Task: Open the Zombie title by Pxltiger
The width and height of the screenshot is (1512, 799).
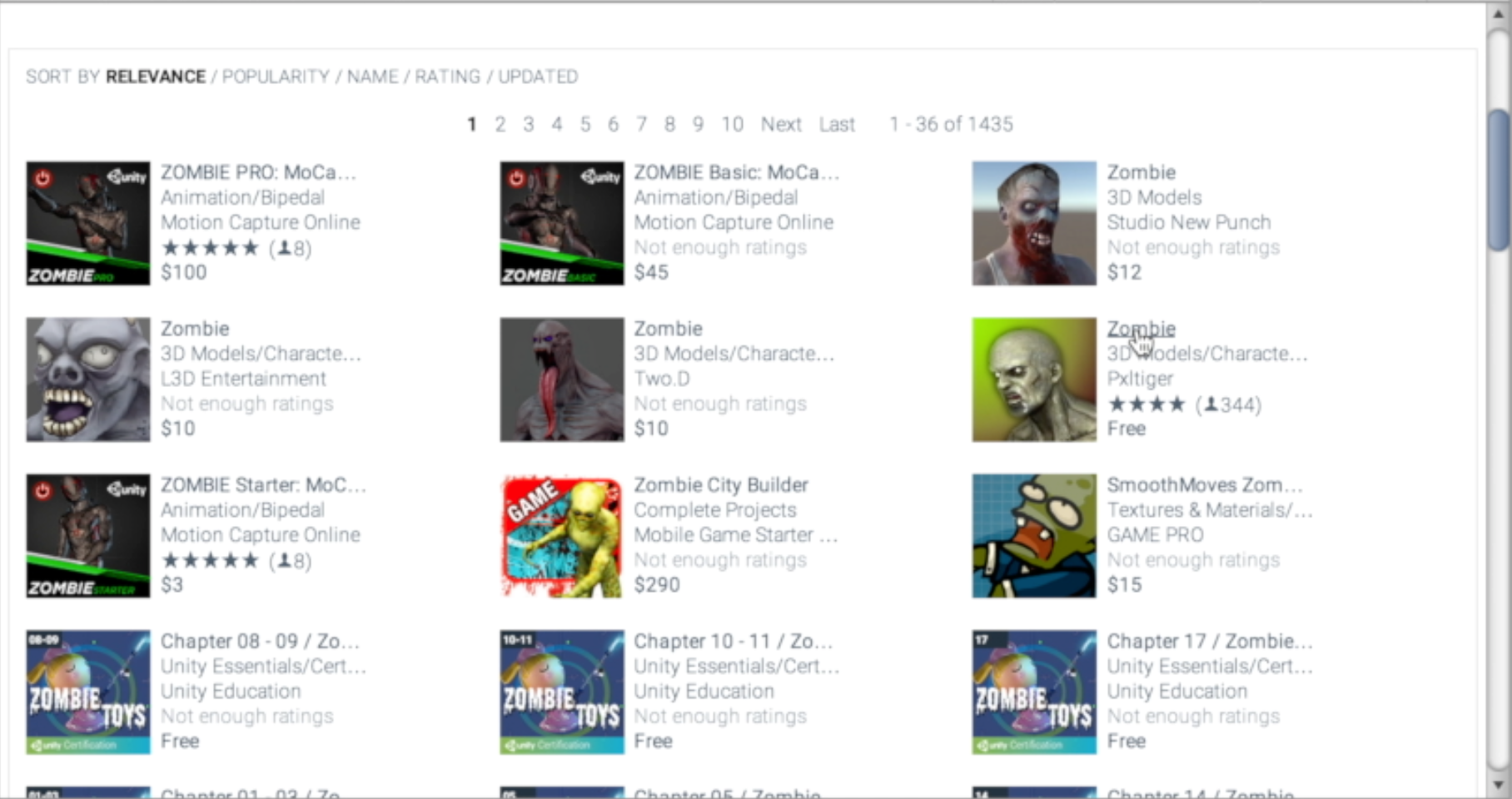Action: (1141, 329)
